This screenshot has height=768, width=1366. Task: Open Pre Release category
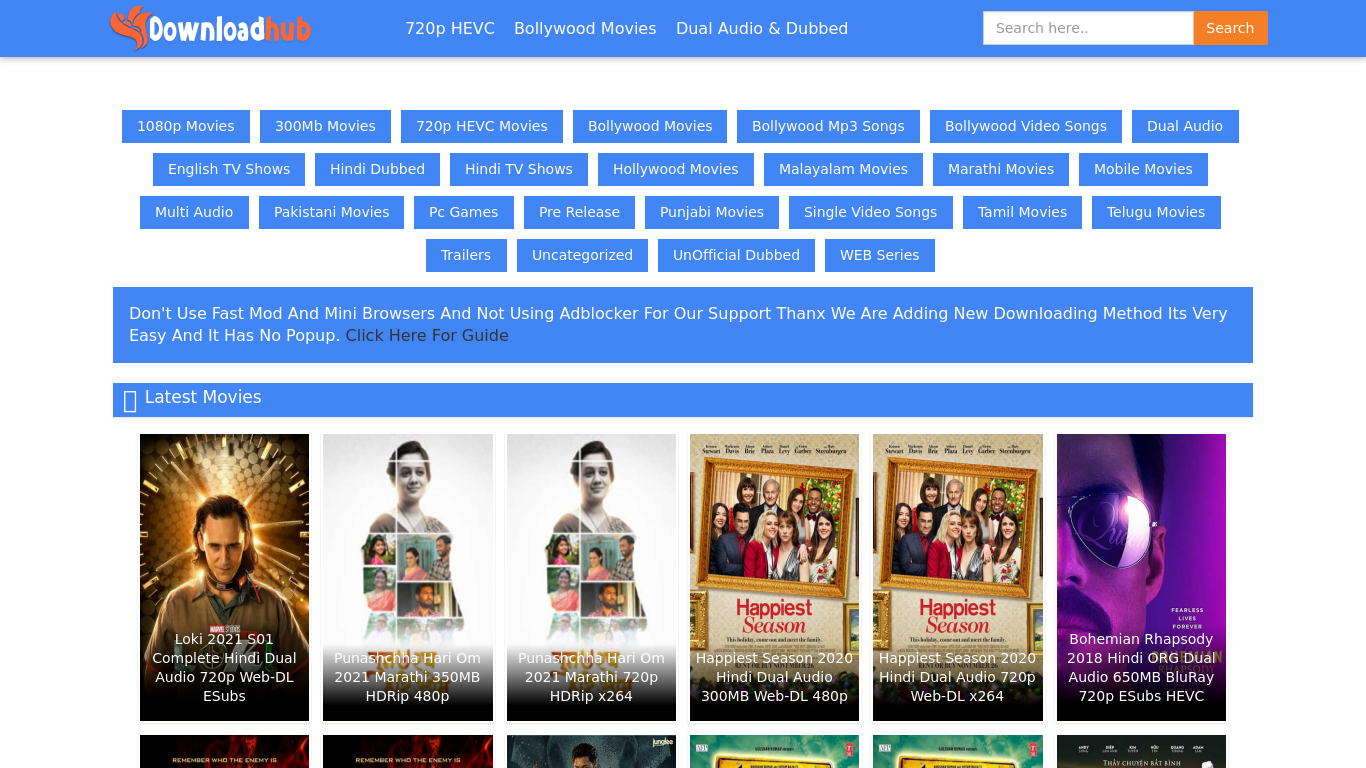pyautogui.click(x=579, y=212)
